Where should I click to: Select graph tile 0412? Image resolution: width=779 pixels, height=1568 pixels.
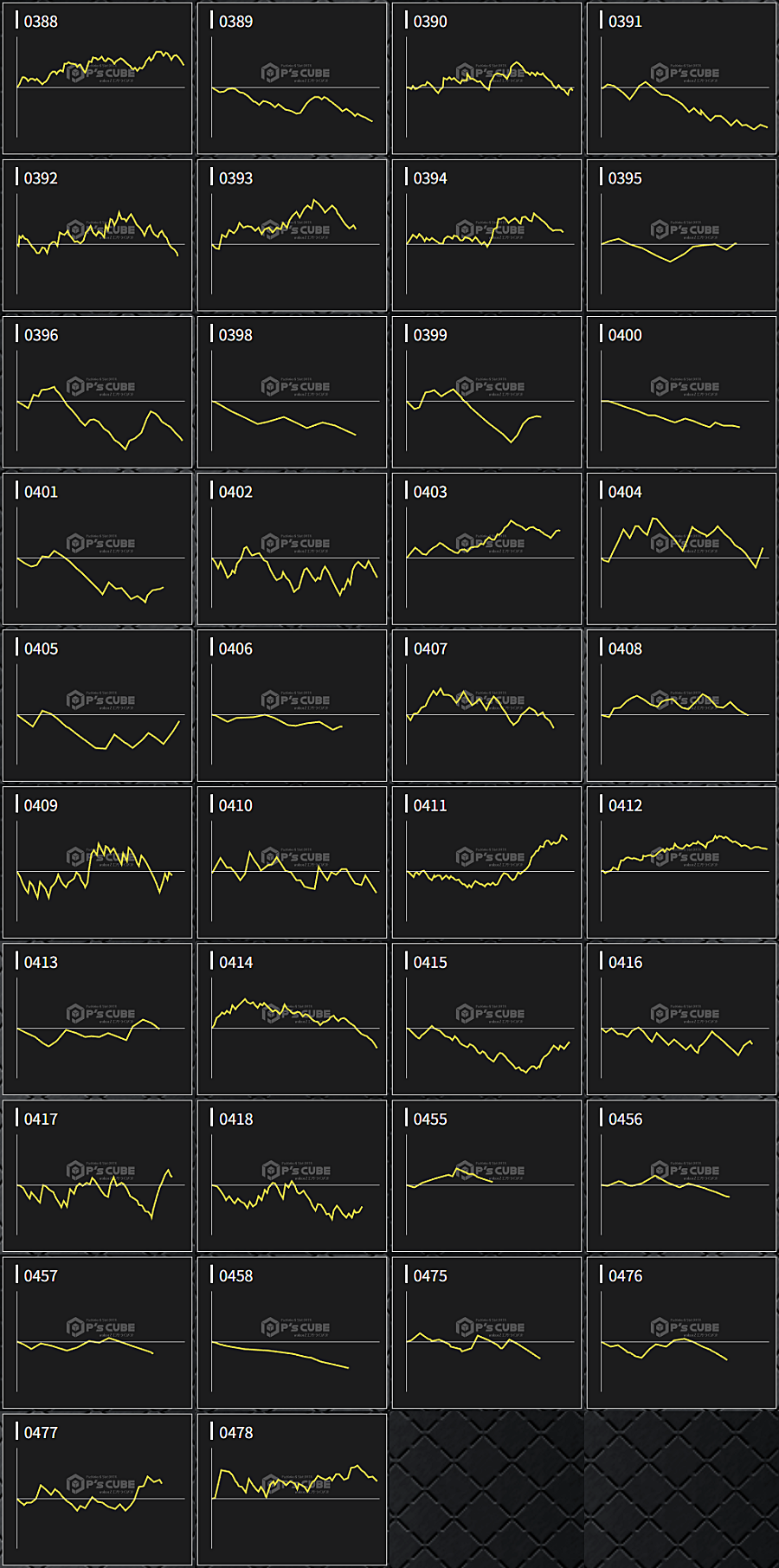(x=681, y=862)
